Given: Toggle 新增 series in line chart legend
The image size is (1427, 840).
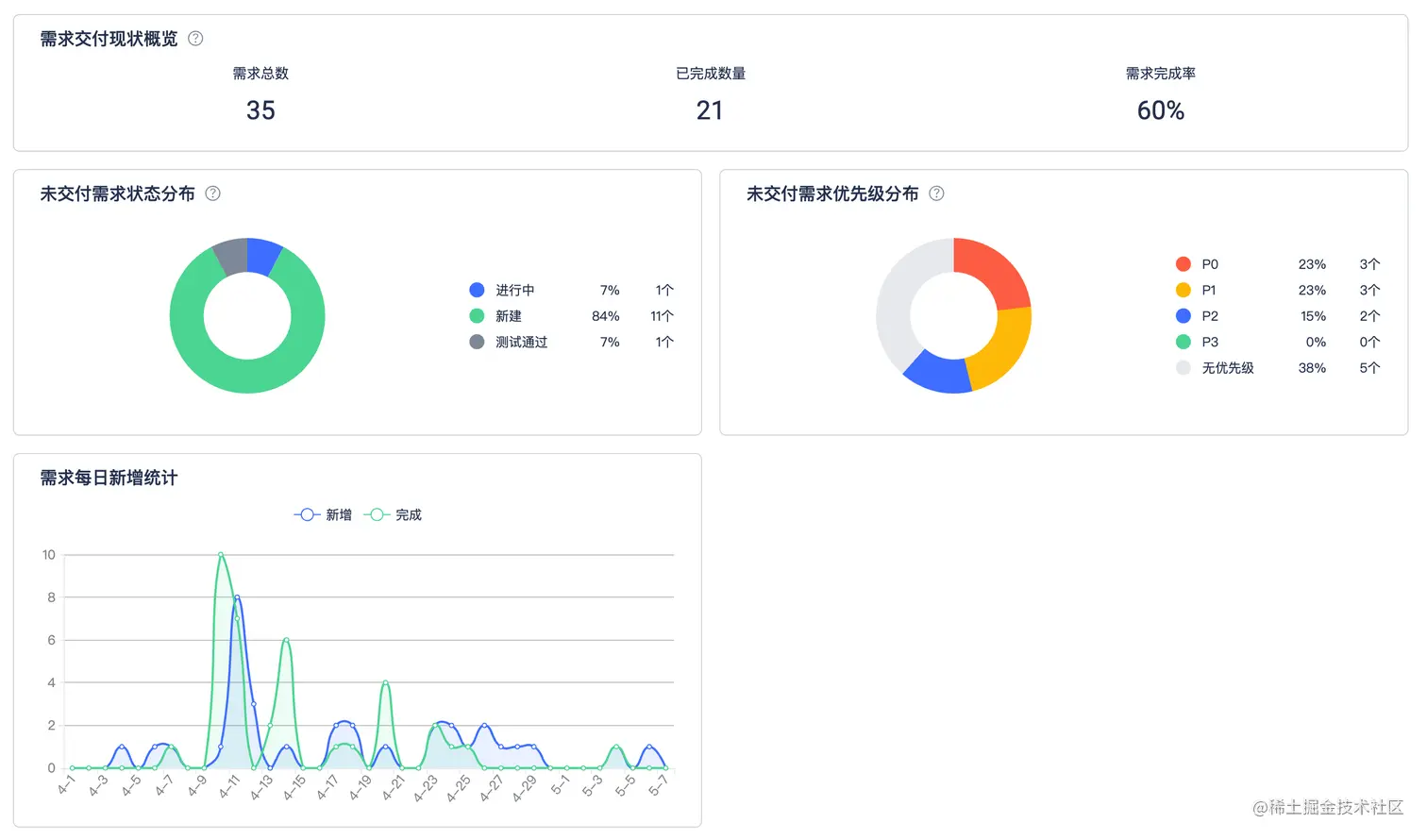Looking at the screenshot, I should pyautogui.click(x=323, y=514).
